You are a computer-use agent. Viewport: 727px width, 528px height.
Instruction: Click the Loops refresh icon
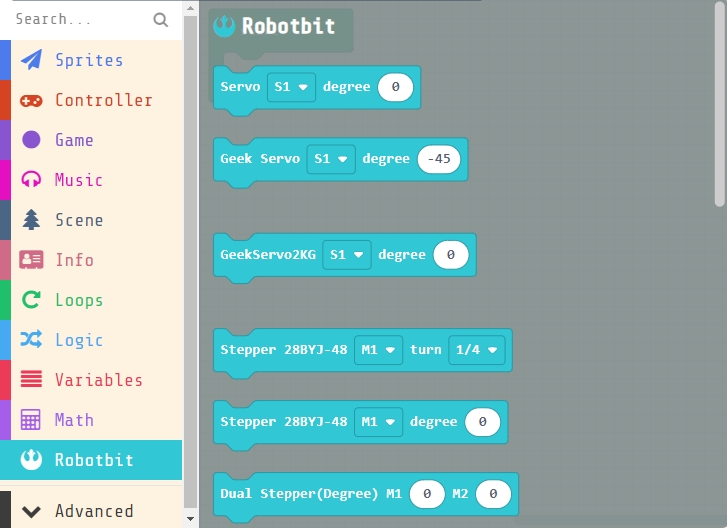click(32, 300)
